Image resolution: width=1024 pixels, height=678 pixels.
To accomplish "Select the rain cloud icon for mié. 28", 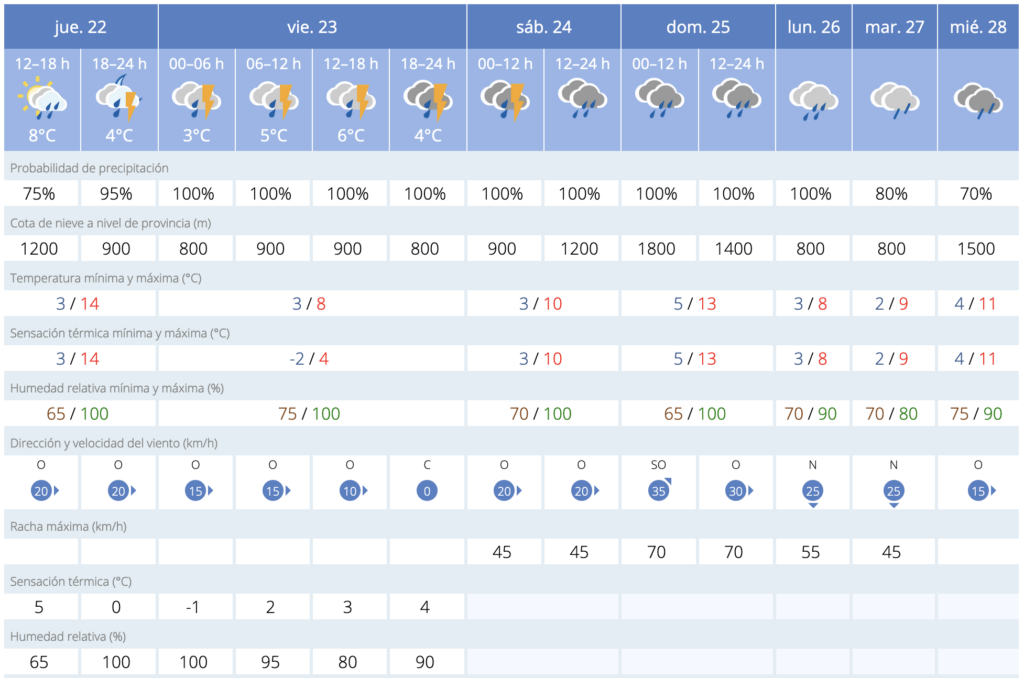I will point(978,99).
